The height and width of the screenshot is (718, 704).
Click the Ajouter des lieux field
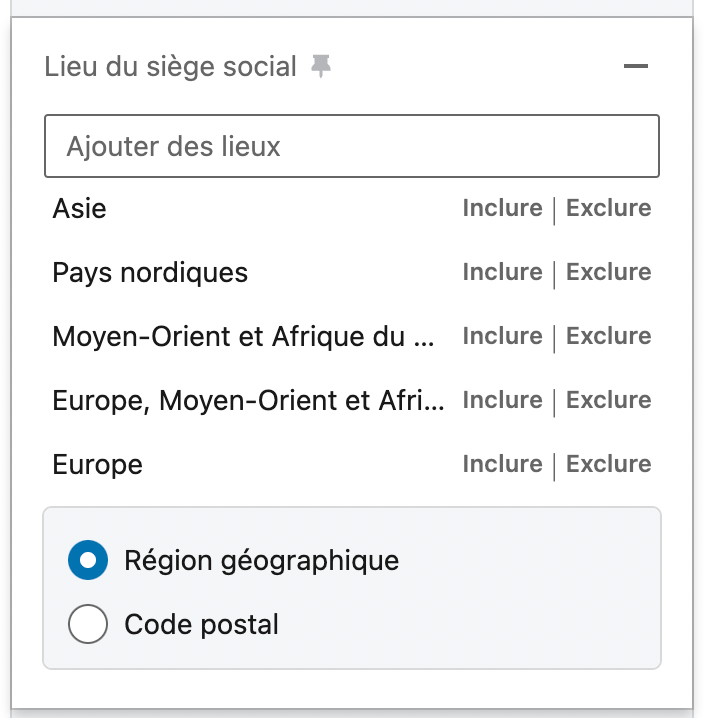[351, 147]
